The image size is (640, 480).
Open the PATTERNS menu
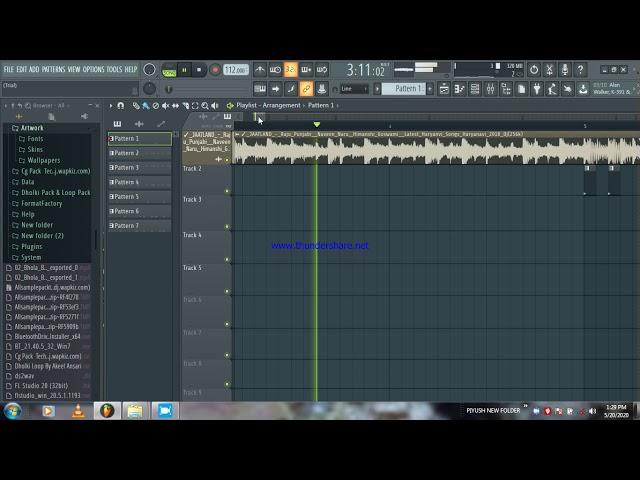point(53,69)
